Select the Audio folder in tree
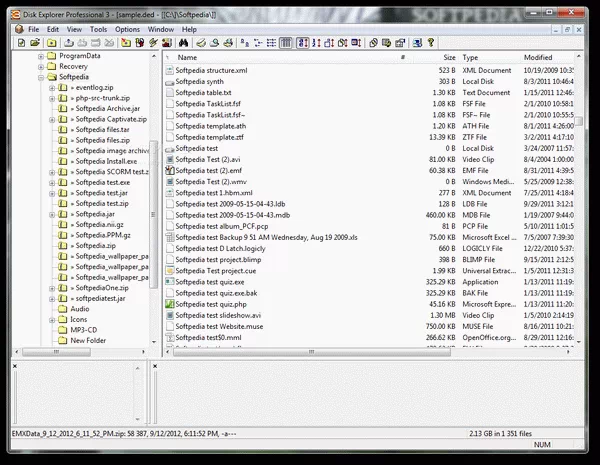 80,309
